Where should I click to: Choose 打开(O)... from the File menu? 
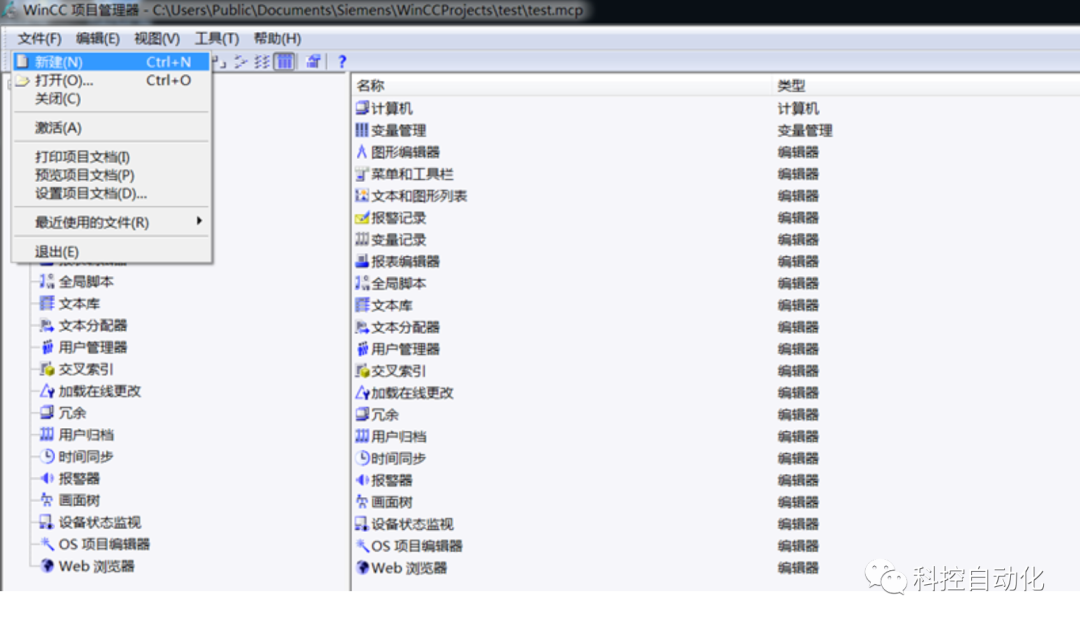click(111, 81)
